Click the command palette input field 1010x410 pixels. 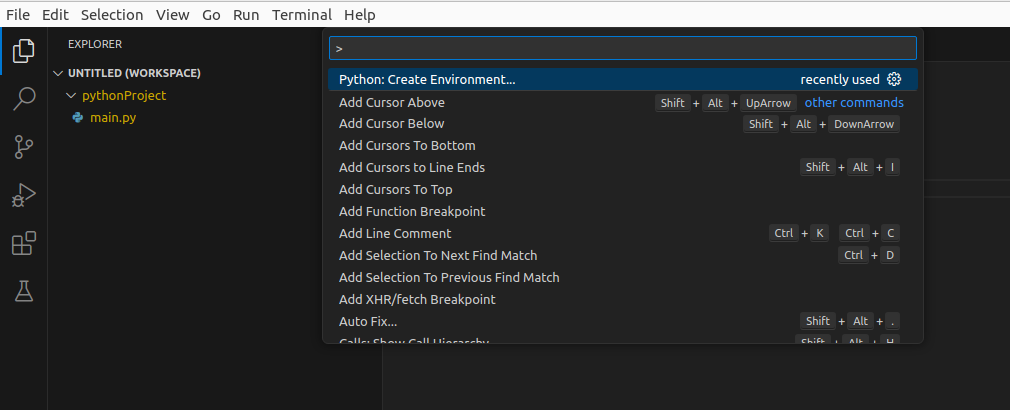click(622, 48)
